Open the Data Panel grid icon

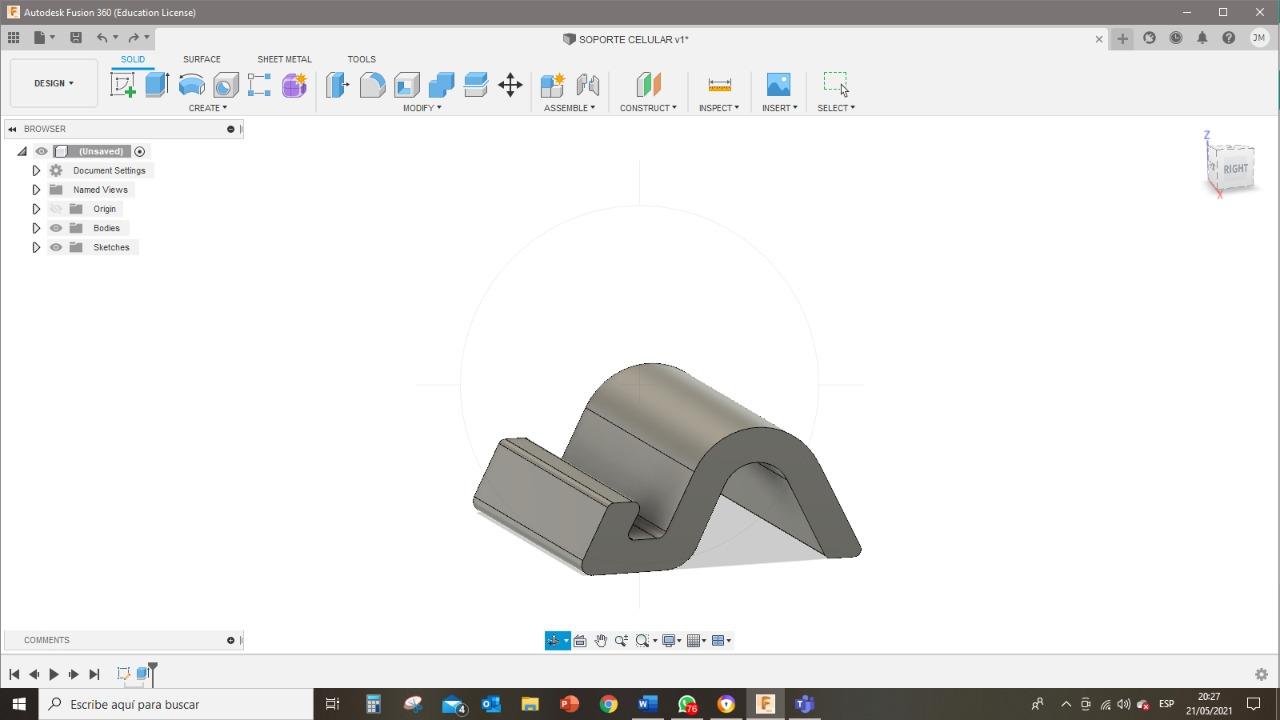click(x=13, y=38)
